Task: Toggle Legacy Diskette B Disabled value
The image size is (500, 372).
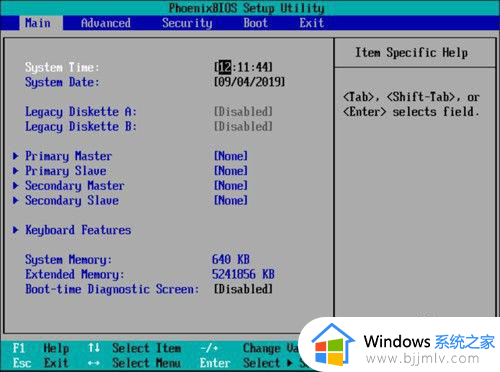Action: 243,126
